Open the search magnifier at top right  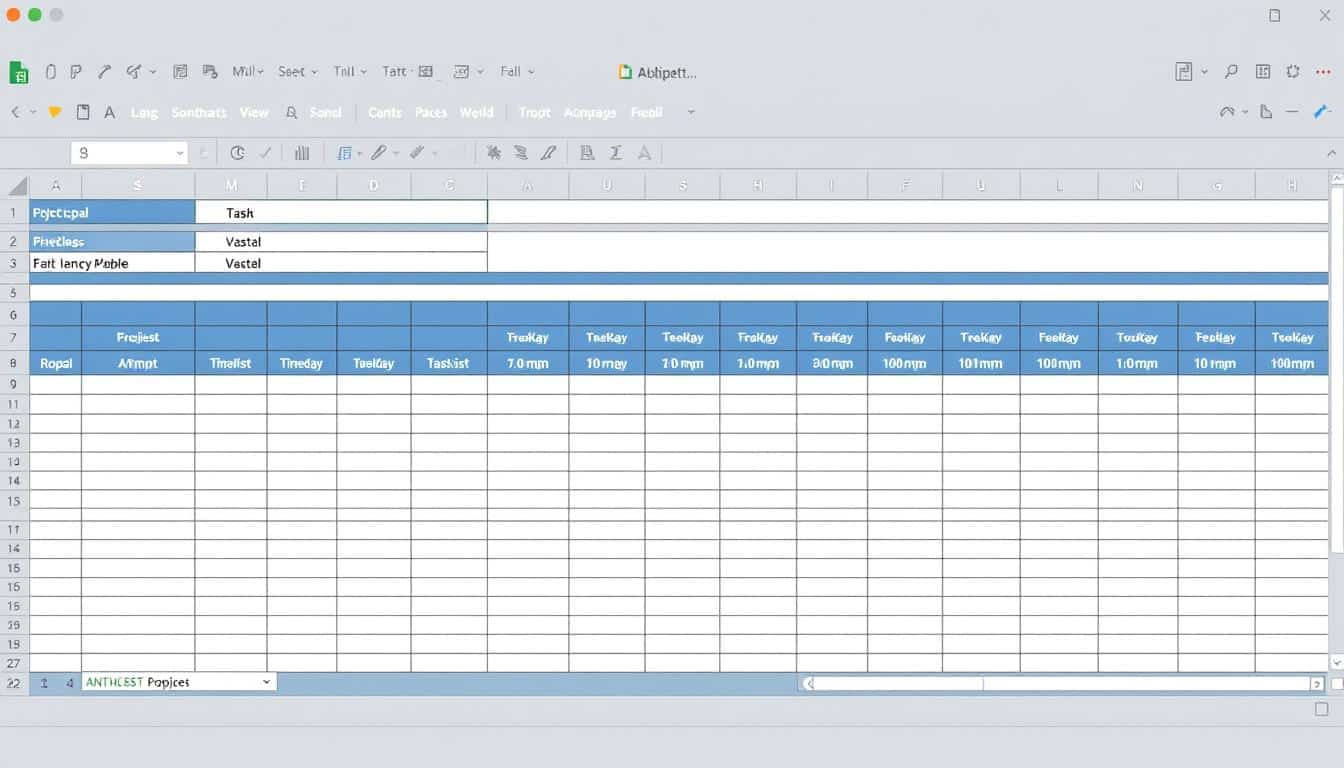click(1232, 71)
